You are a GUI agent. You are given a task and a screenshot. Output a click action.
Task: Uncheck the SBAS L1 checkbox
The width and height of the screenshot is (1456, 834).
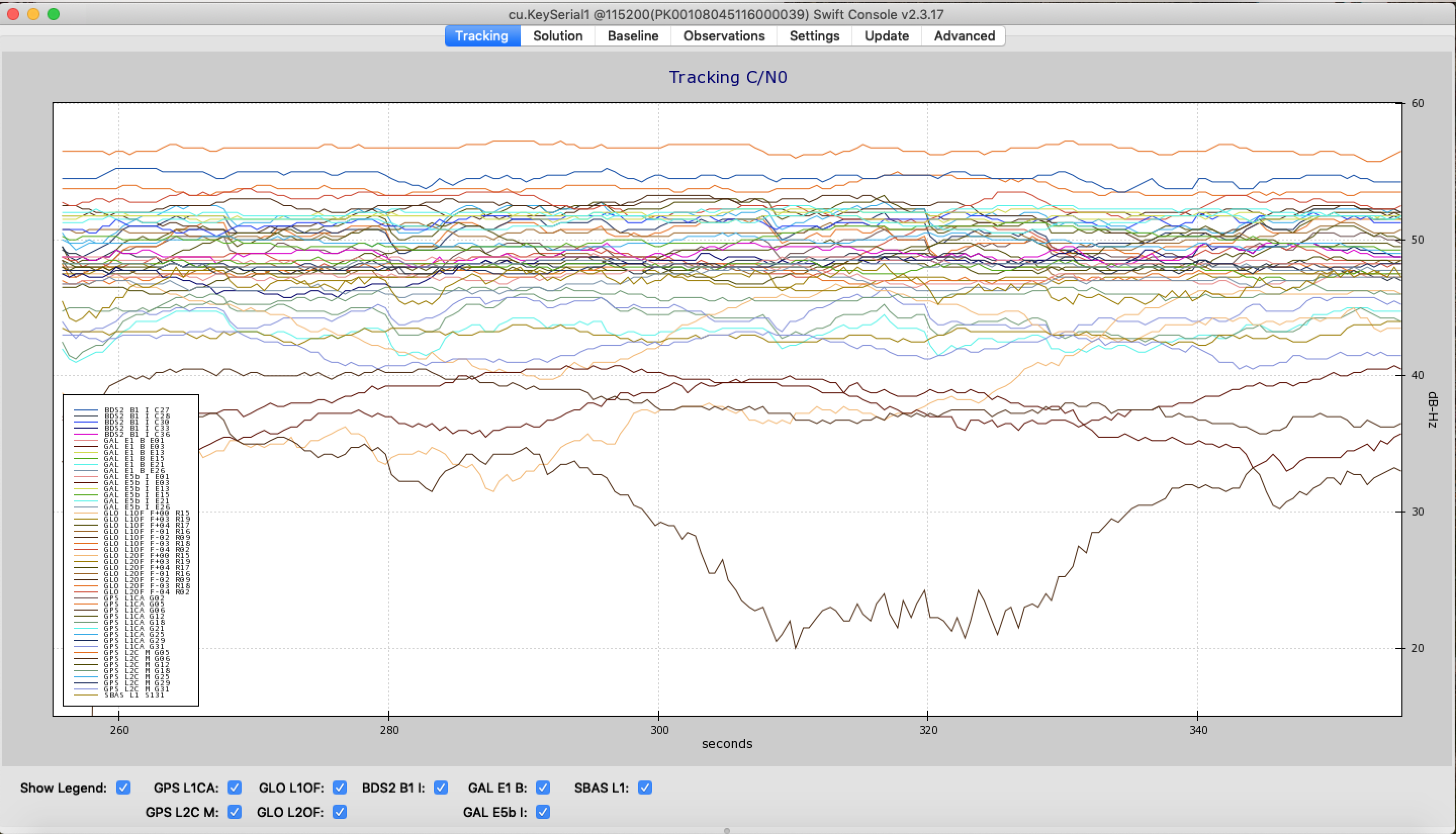645,787
